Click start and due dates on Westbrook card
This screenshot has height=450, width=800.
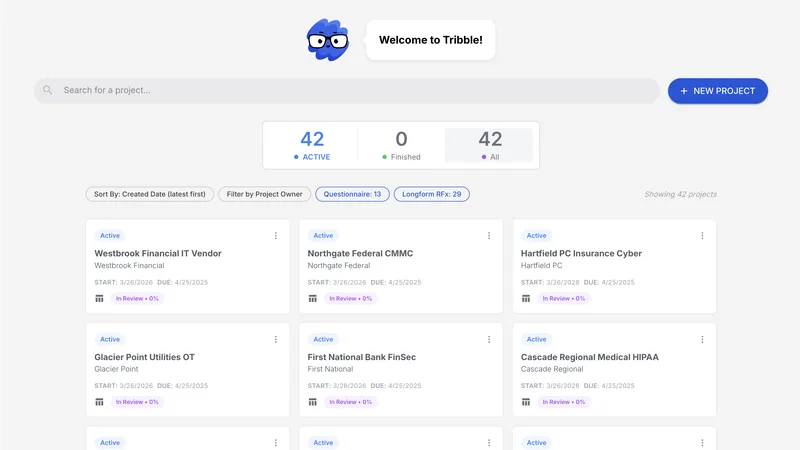(151, 282)
